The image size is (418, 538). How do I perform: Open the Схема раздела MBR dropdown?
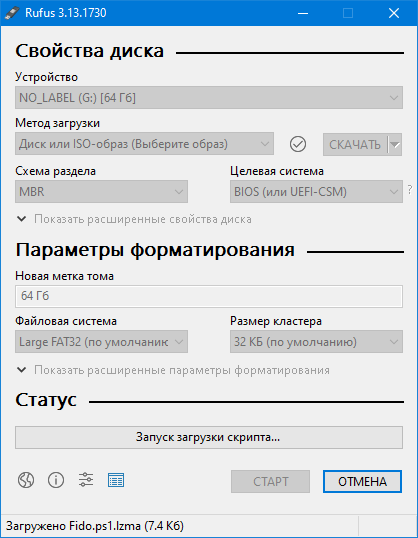[x=101, y=191]
